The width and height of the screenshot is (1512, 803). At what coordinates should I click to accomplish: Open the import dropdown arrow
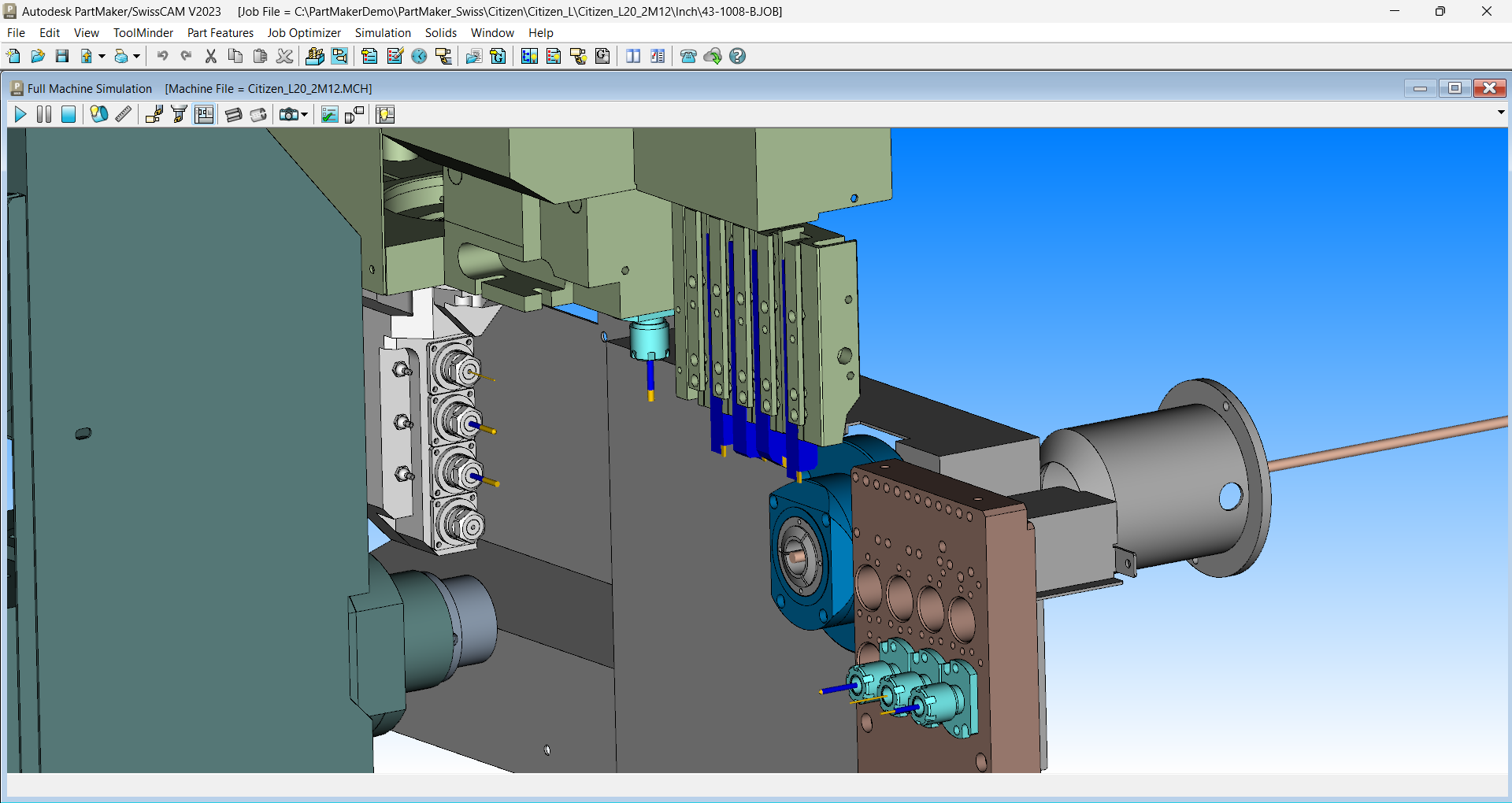tap(102, 56)
